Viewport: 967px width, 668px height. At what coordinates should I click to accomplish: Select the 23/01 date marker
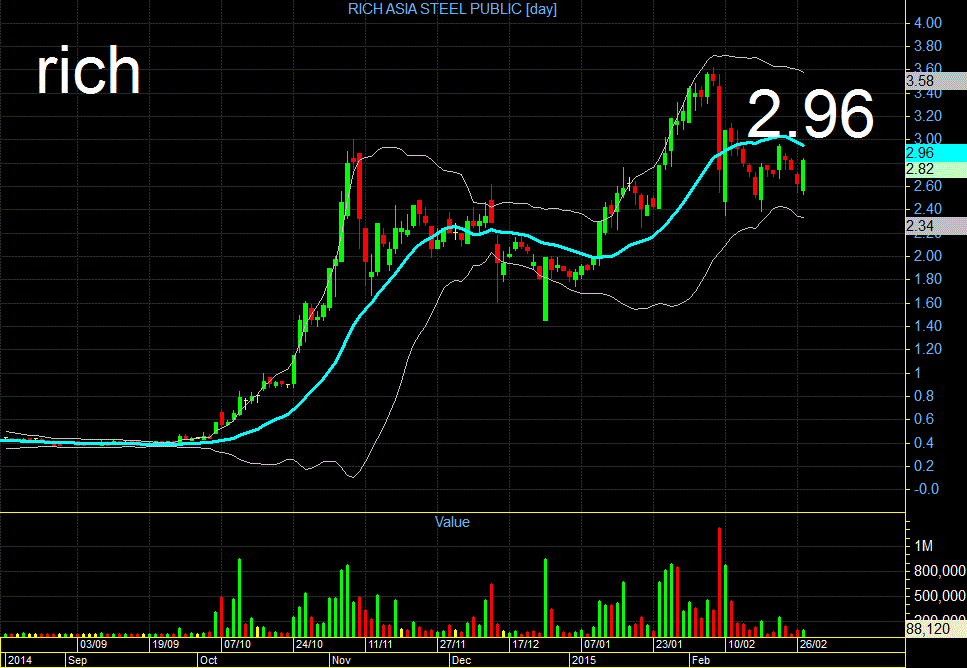[669, 645]
